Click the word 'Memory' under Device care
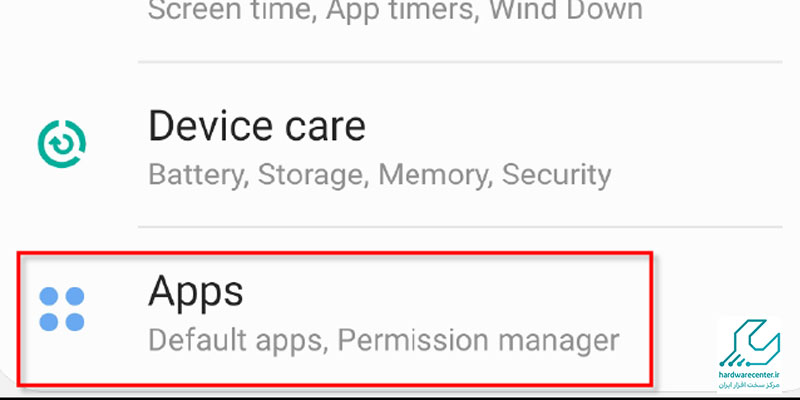Image resolution: width=800 pixels, height=400 pixels. click(x=435, y=175)
